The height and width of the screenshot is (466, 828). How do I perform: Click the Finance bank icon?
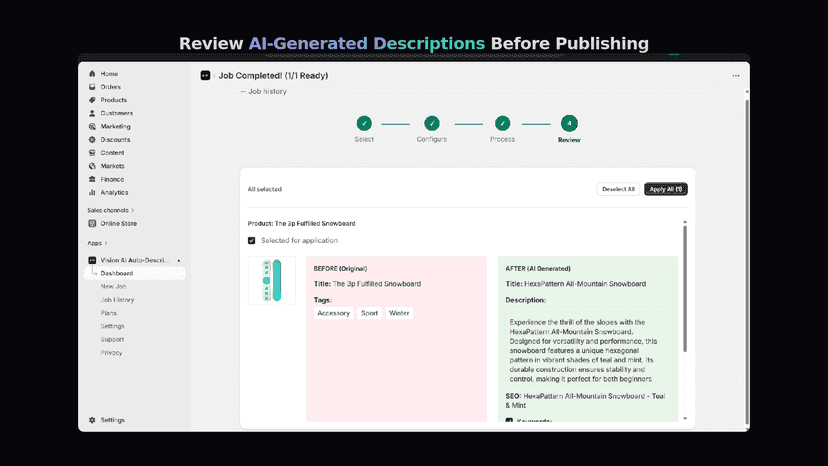[92, 180]
